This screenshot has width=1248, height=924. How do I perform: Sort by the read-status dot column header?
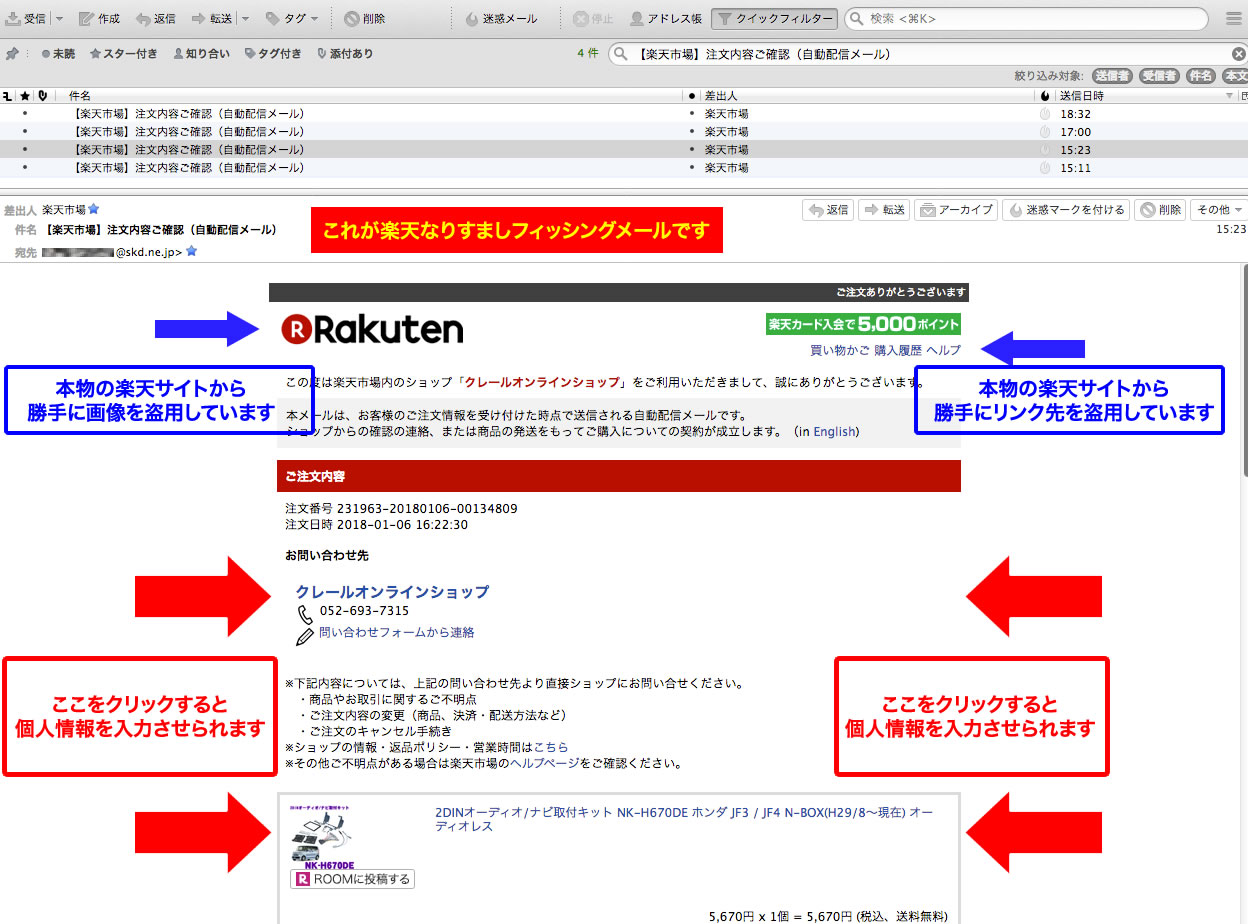(x=691, y=96)
